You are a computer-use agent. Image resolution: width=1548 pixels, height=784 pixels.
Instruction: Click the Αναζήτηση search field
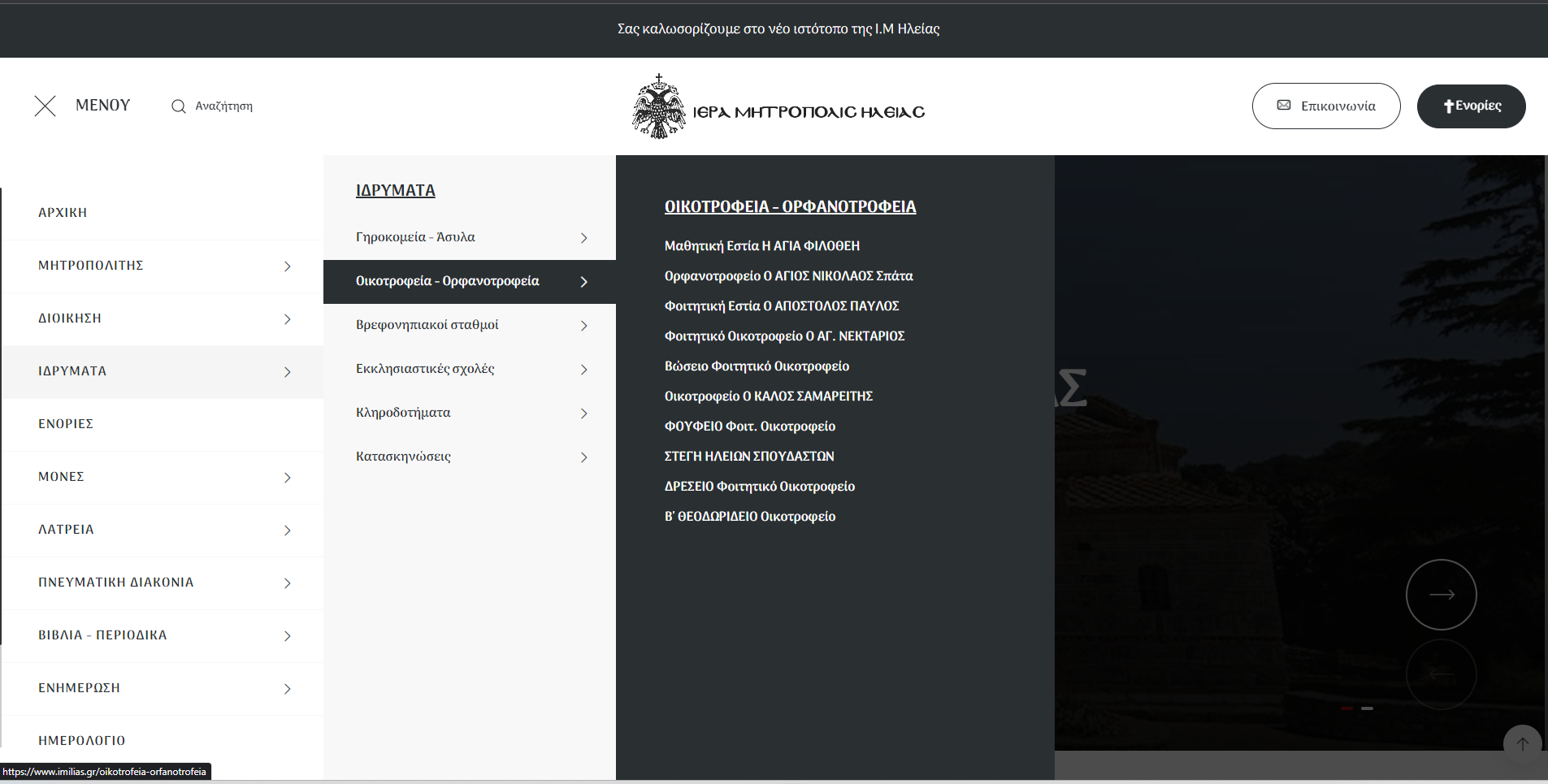(224, 106)
